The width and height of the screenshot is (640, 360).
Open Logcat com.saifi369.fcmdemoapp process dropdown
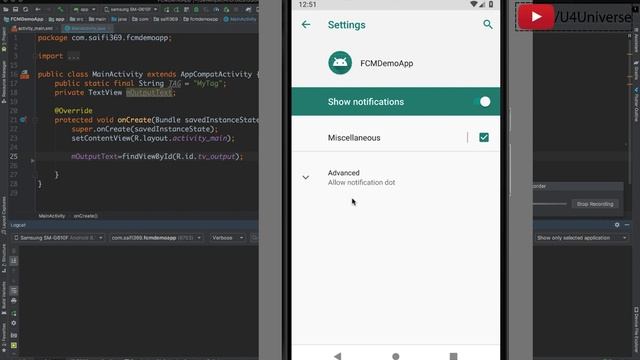click(x=157, y=238)
